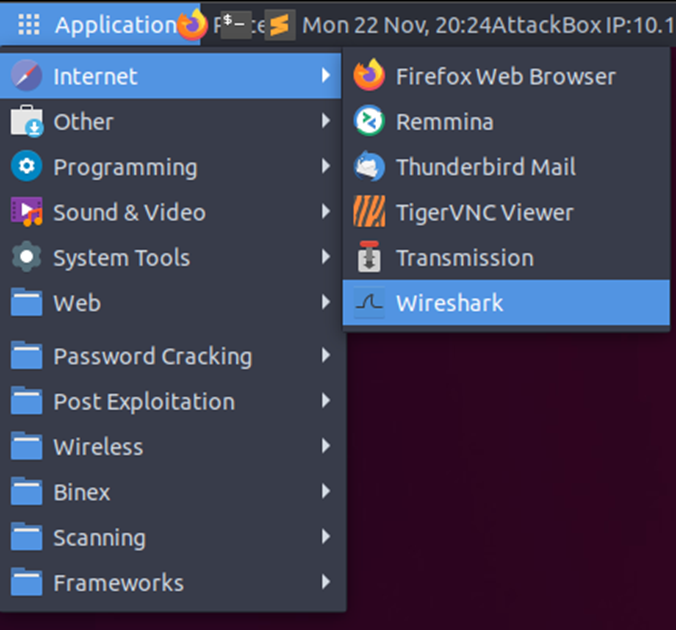Expand the Wireless submenu arrow

tap(326, 446)
